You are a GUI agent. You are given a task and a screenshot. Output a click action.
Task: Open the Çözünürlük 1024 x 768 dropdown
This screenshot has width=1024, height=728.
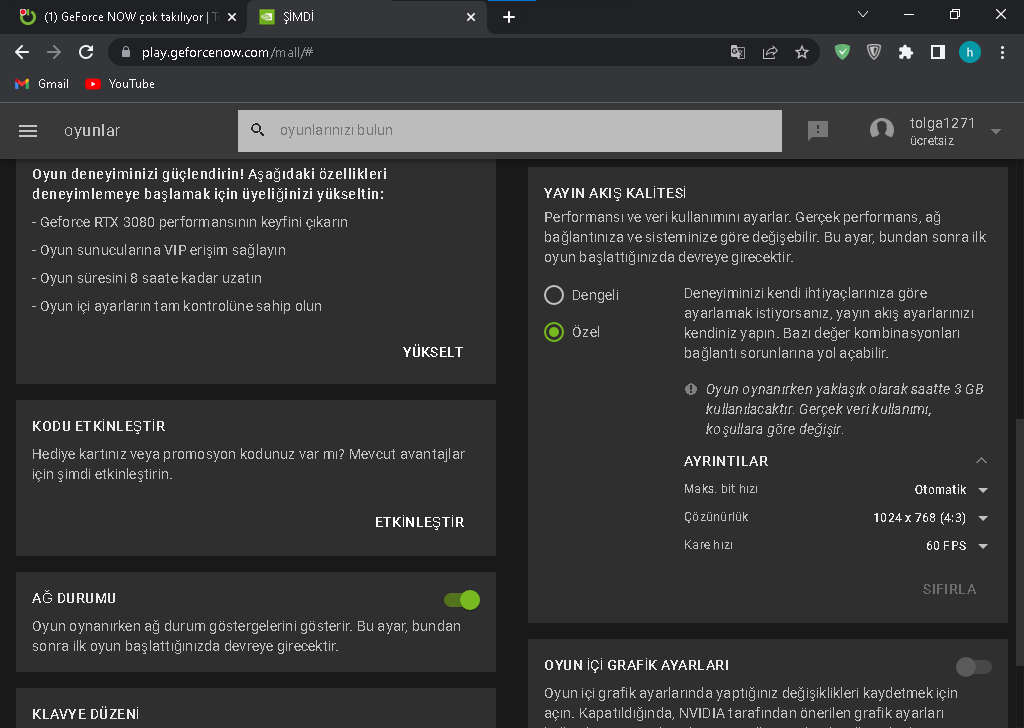click(x=931, y=518)
